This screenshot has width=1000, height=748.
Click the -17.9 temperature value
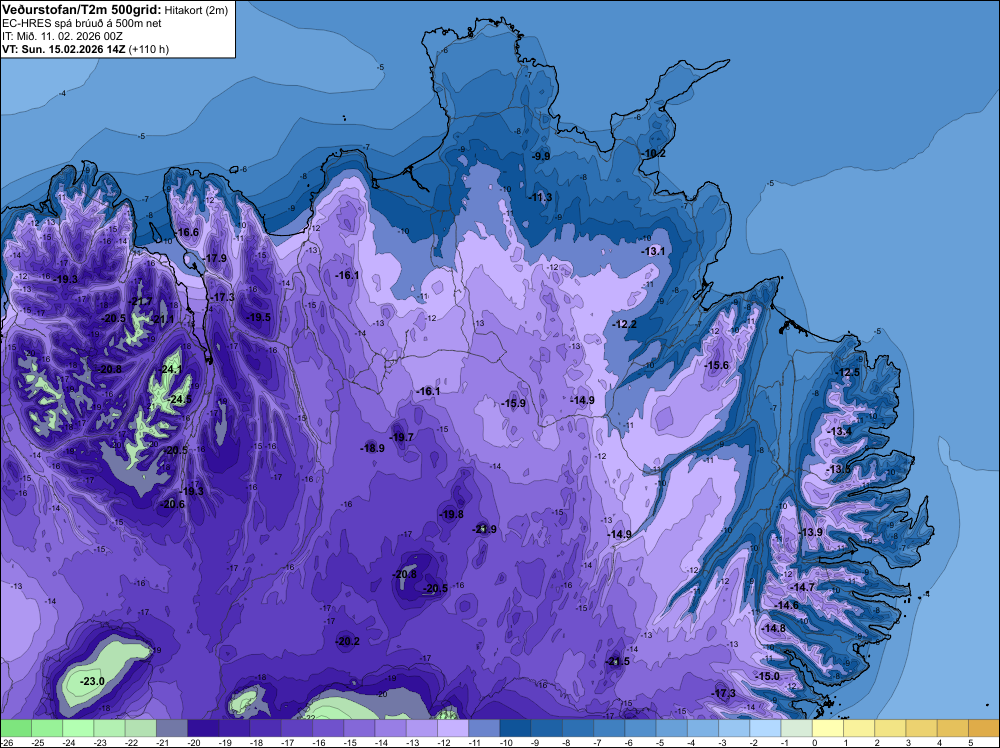215,258
